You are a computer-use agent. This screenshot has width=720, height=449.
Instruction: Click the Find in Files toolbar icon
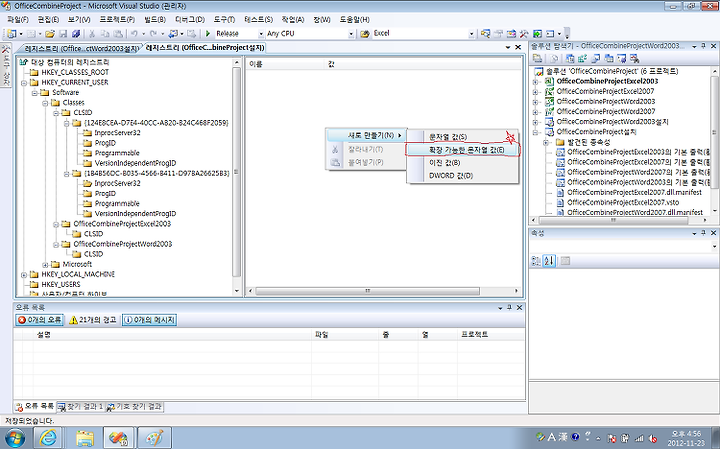365,34
